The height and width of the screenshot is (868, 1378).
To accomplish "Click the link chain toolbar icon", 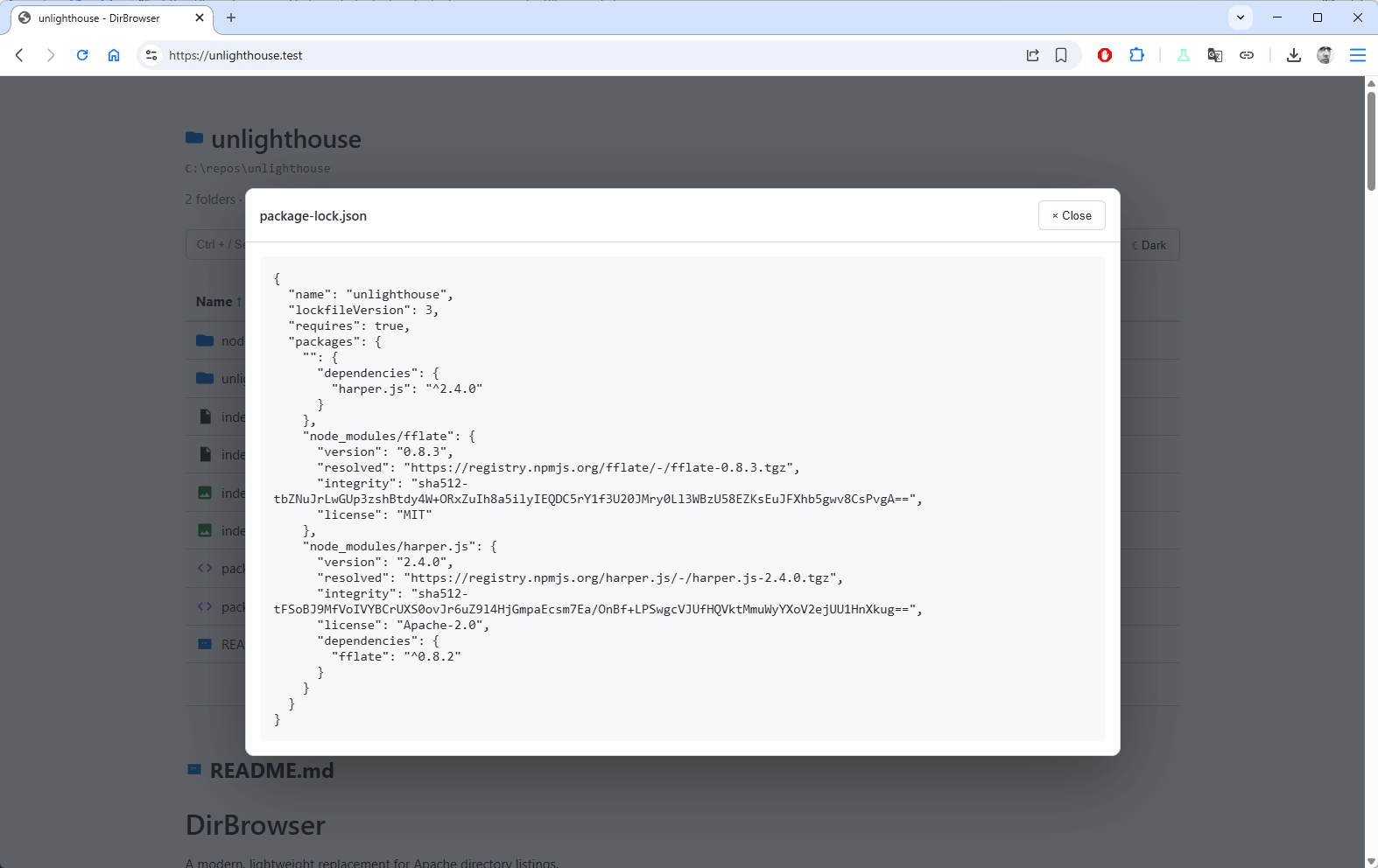I will (1247, 55).
